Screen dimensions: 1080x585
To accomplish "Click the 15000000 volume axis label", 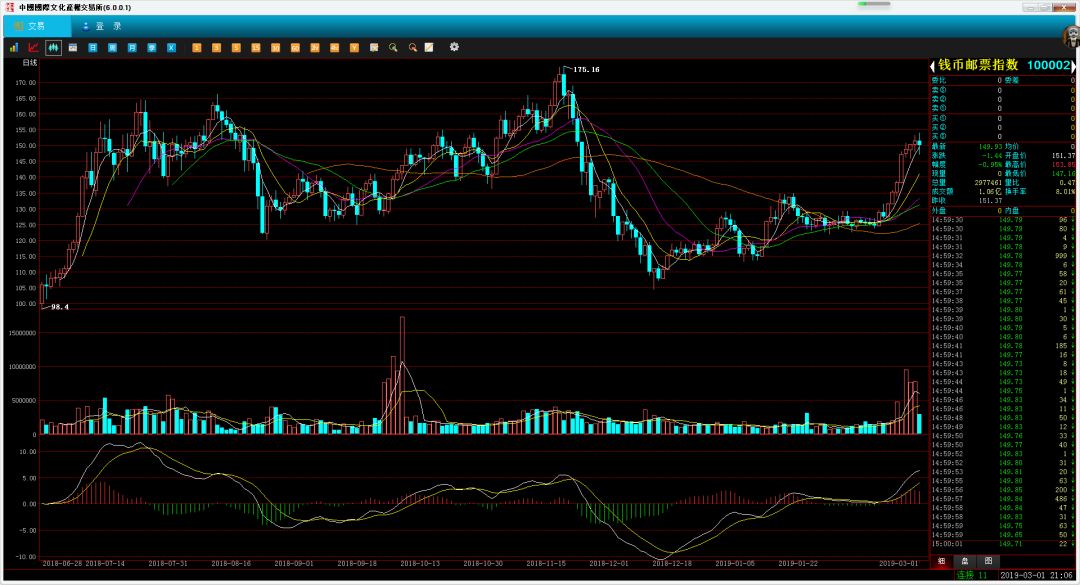I will (x=22, y=333).
